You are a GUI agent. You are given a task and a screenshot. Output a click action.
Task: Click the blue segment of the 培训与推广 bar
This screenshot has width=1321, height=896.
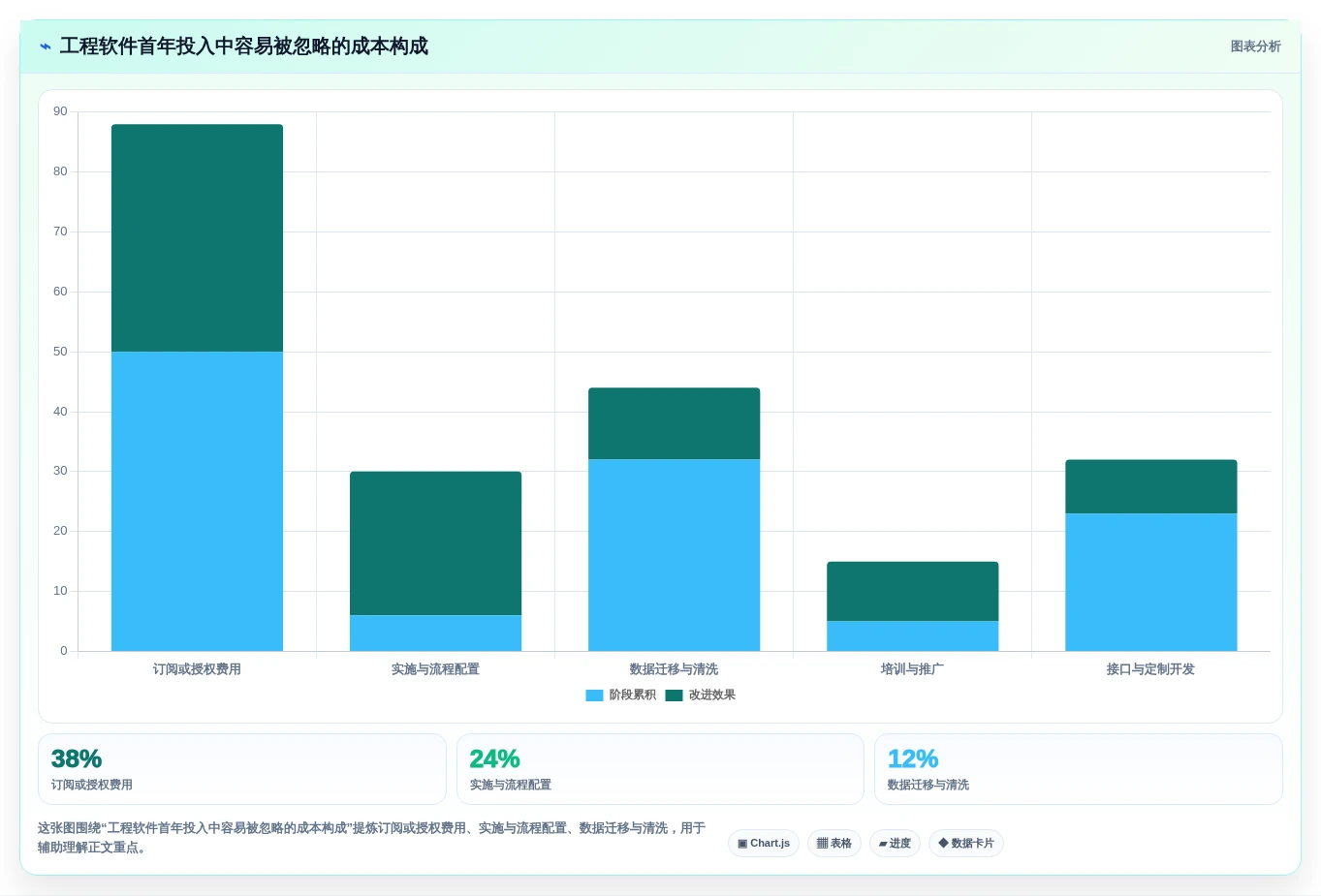[x=912, y=635]
